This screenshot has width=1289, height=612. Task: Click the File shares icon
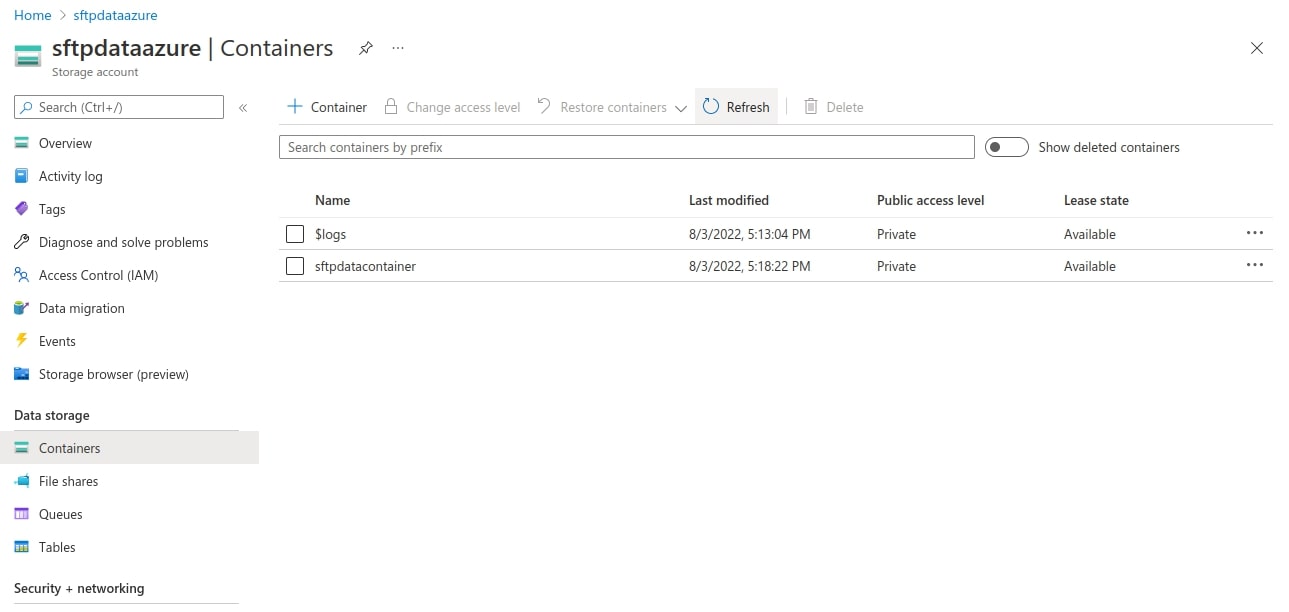point(22,481)
